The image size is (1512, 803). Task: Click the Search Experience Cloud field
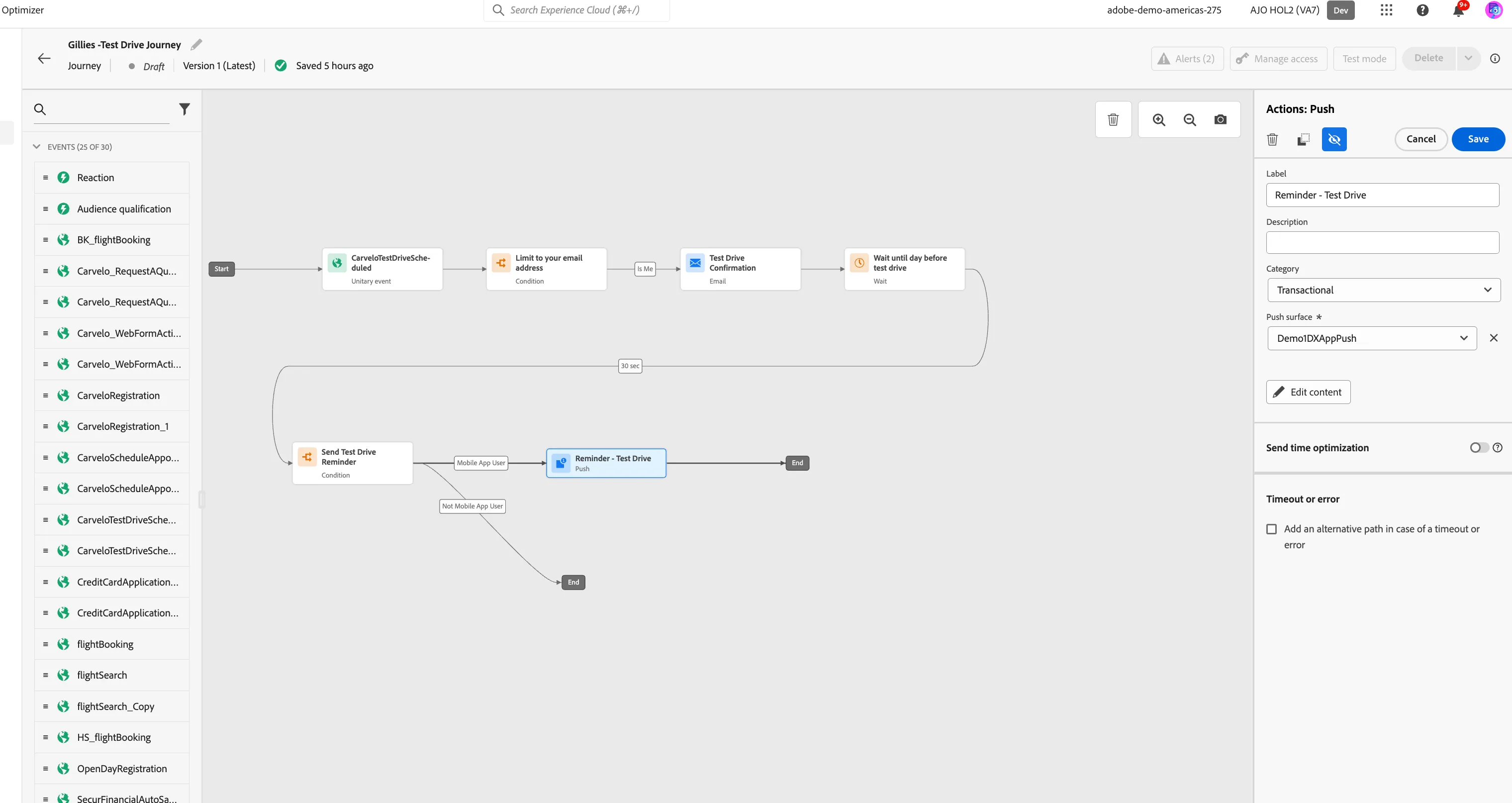(576, 10)
